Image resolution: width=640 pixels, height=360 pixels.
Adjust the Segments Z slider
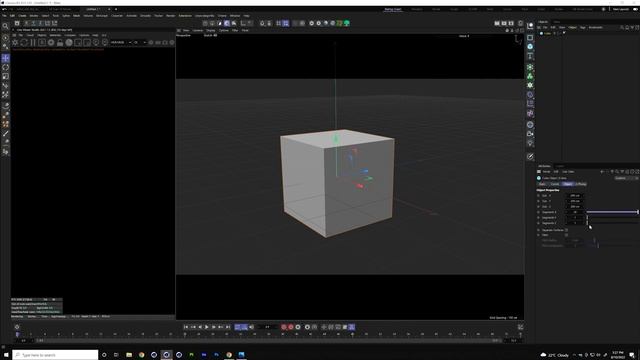[612, 223]
